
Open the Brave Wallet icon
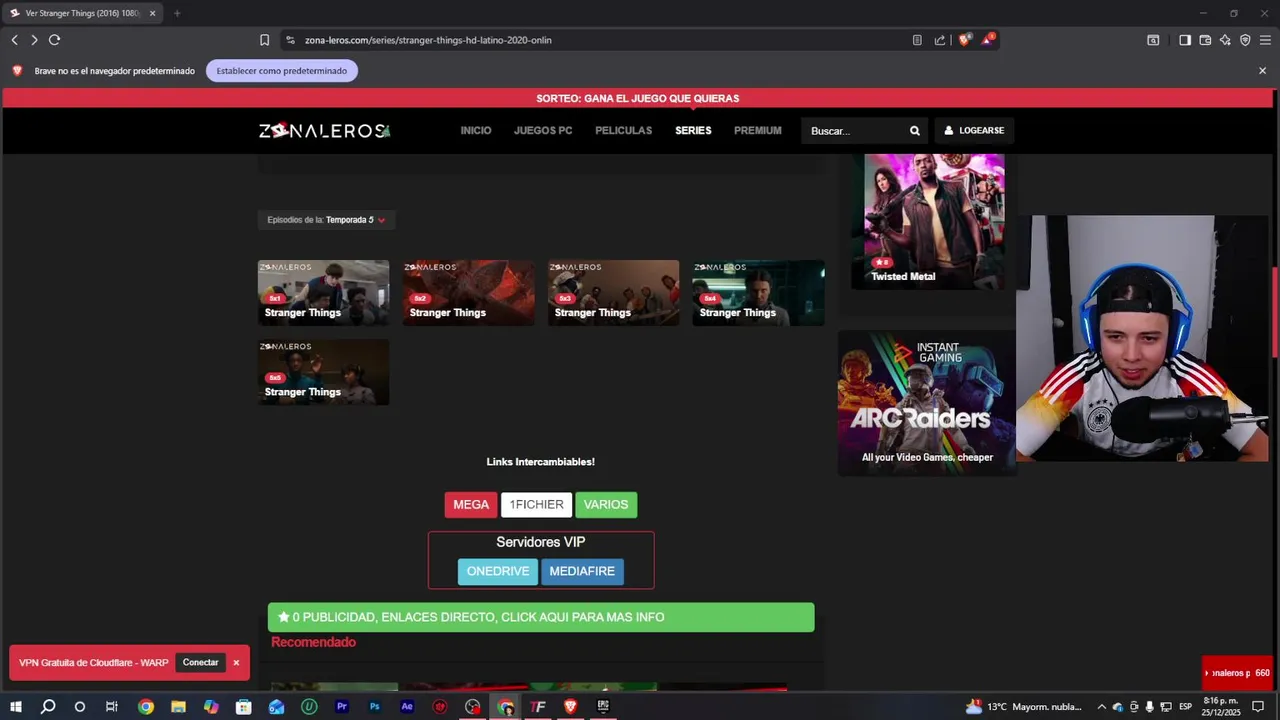click(1205, 40)
